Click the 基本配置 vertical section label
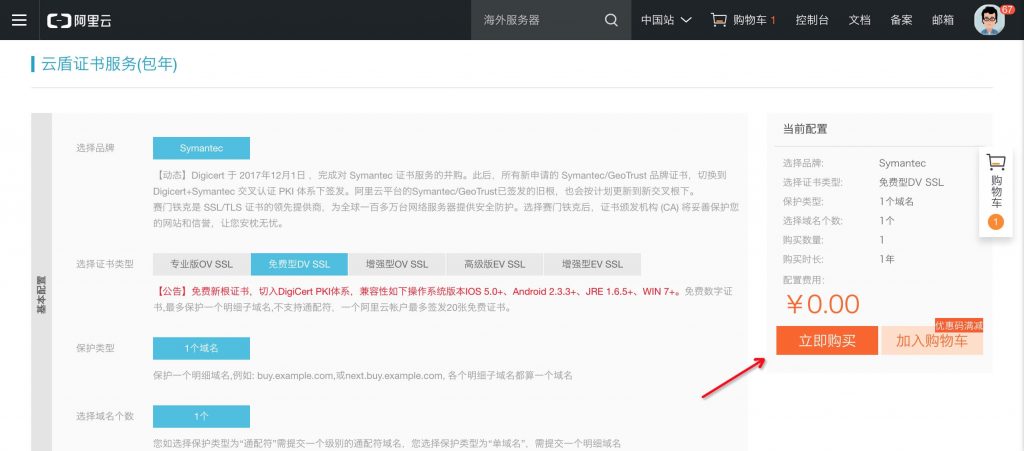This screenshot has height=451, width=1024. [x=41, y=295]
